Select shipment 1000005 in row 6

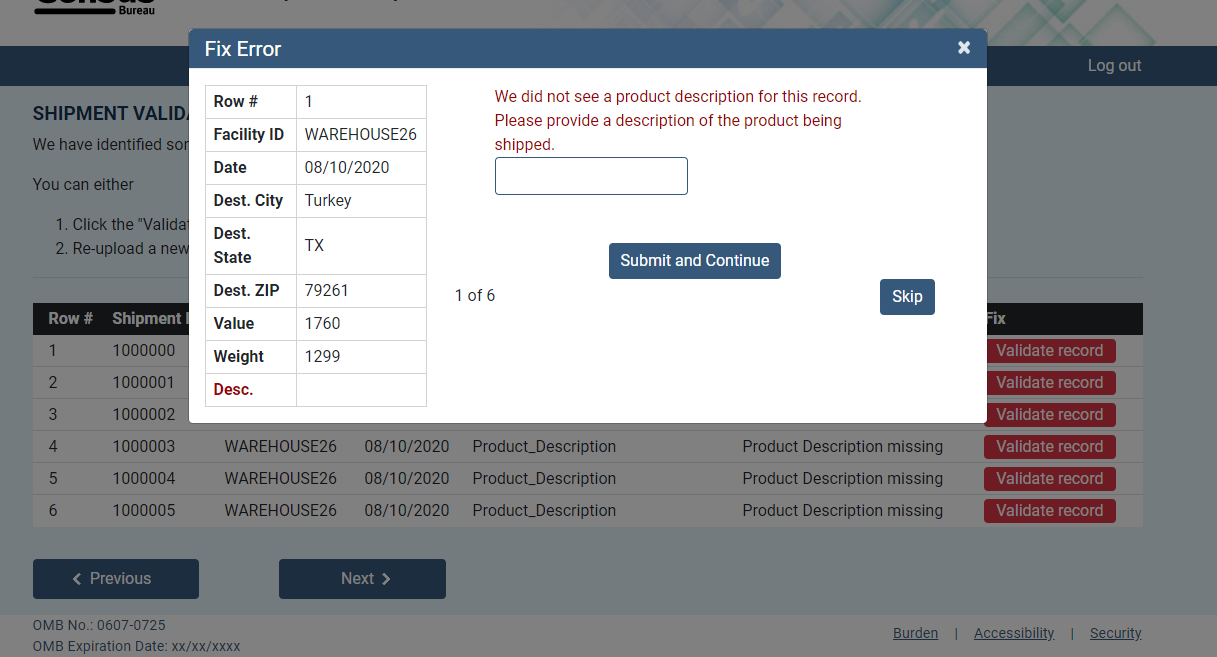pos(143,511)
